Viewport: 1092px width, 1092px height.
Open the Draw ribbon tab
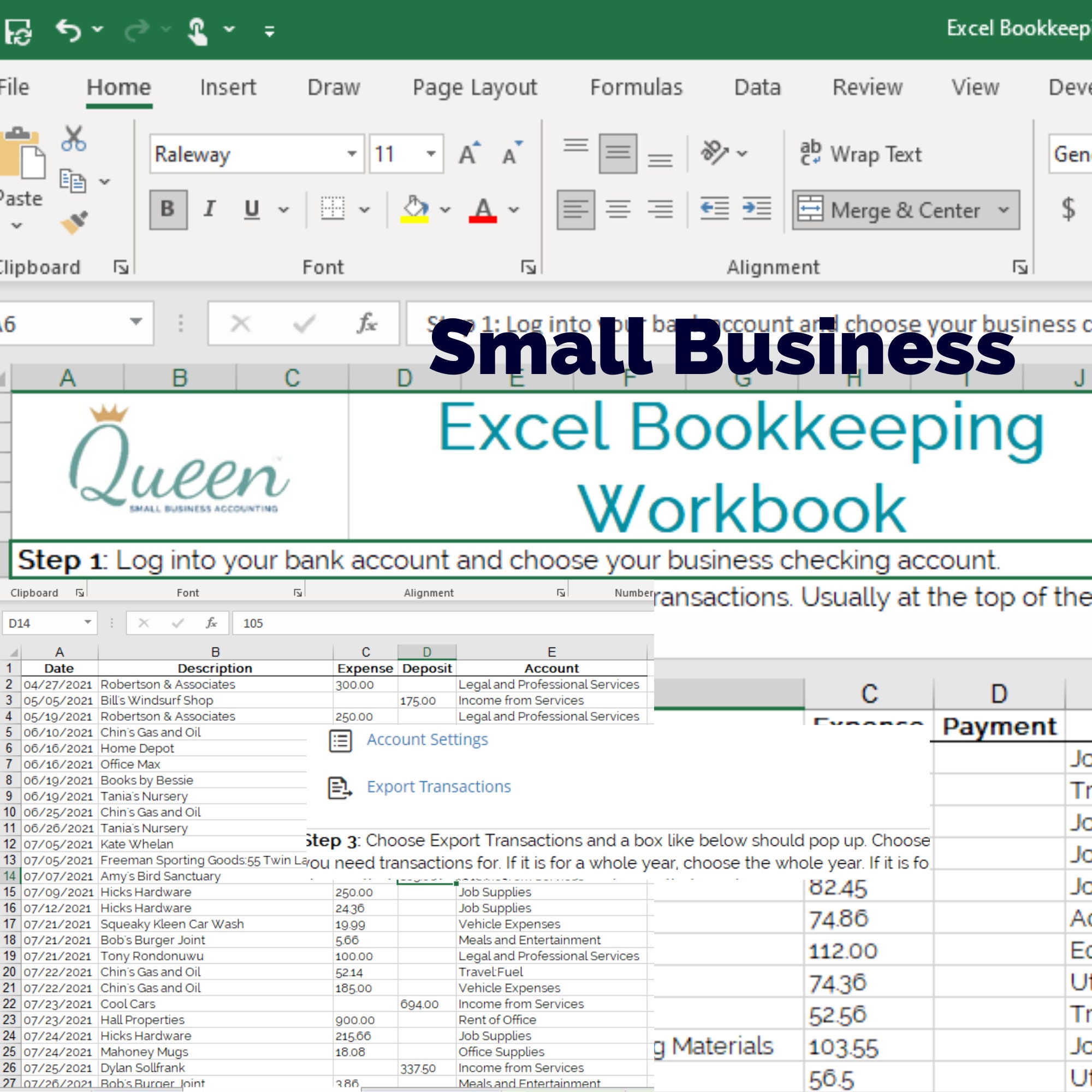tap(334, 87)
